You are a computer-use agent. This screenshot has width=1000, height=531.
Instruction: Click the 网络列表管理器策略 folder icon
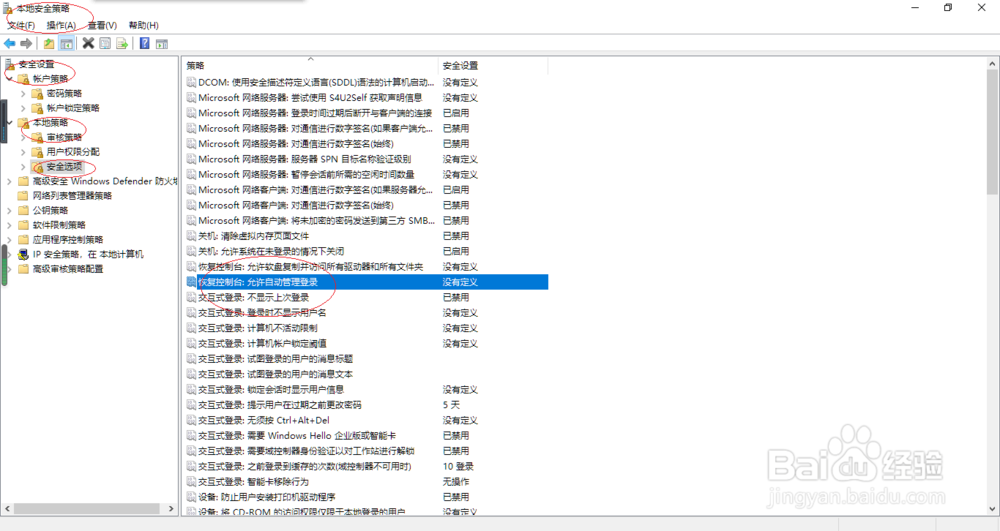point(24,196)
